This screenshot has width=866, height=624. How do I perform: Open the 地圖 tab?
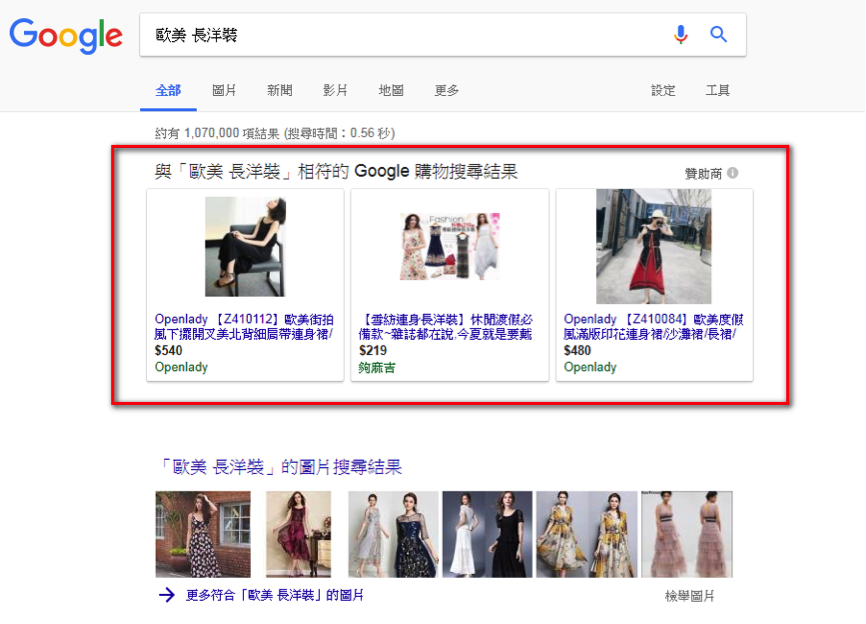pos(391,90)
